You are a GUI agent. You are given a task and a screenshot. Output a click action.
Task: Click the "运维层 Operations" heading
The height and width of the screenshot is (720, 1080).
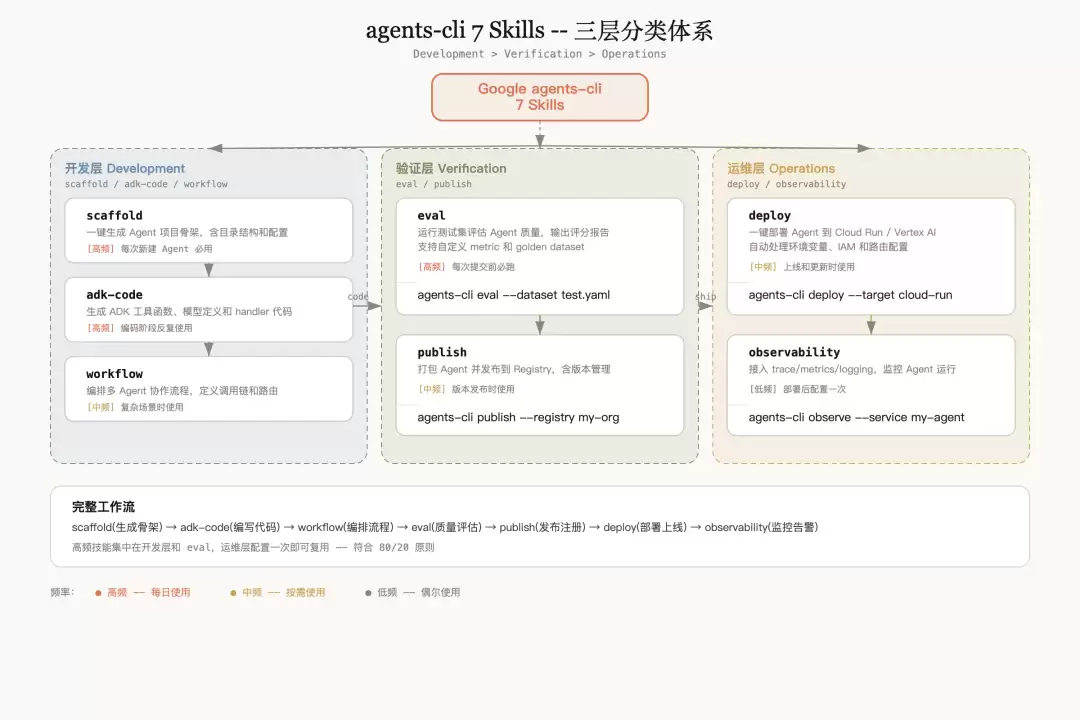pyautogui.click(x=781, y=168)
